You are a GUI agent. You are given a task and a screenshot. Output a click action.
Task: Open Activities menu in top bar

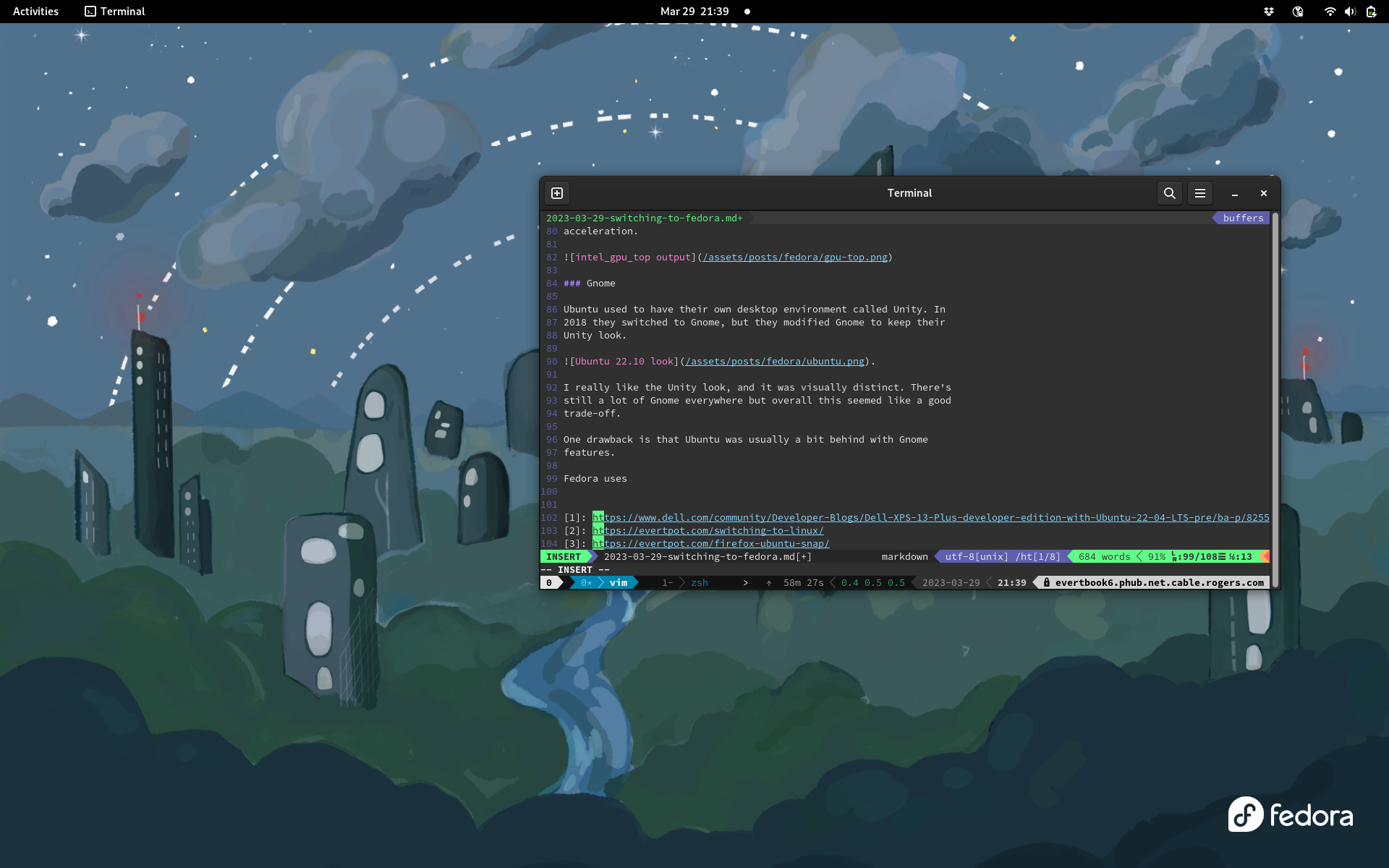pos(35,11)
